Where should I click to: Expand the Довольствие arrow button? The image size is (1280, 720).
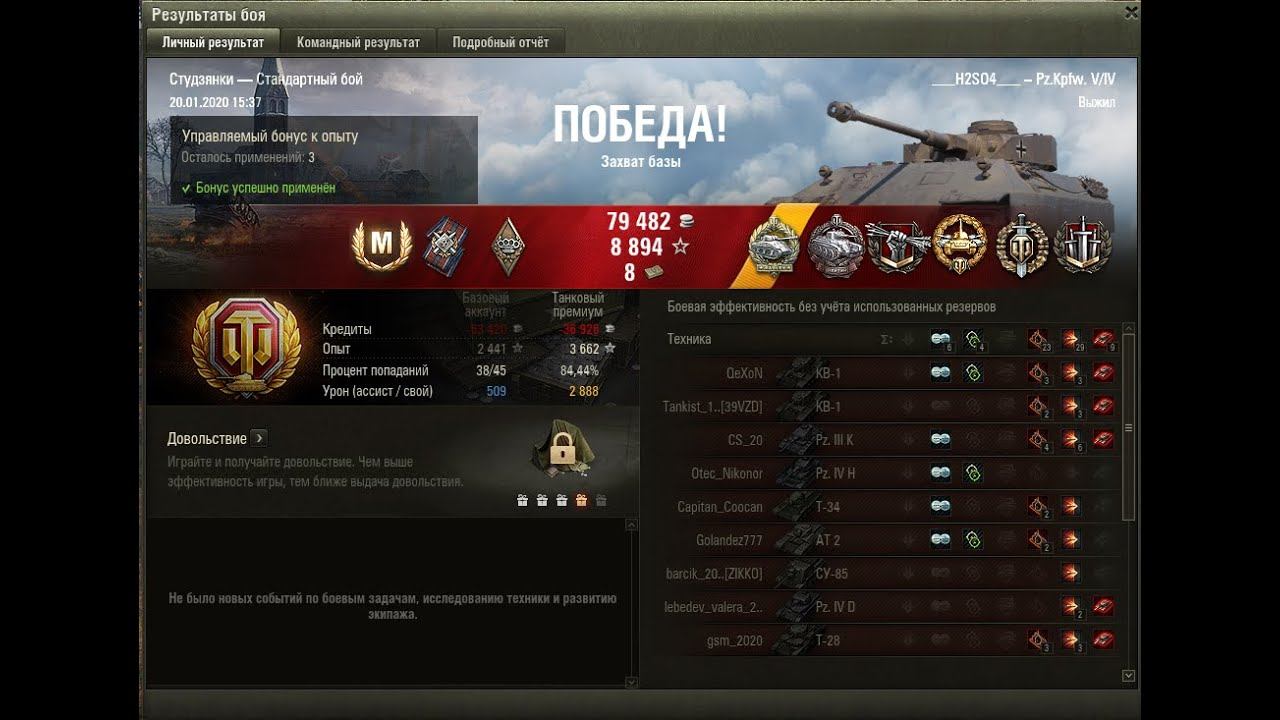[258, 438]
